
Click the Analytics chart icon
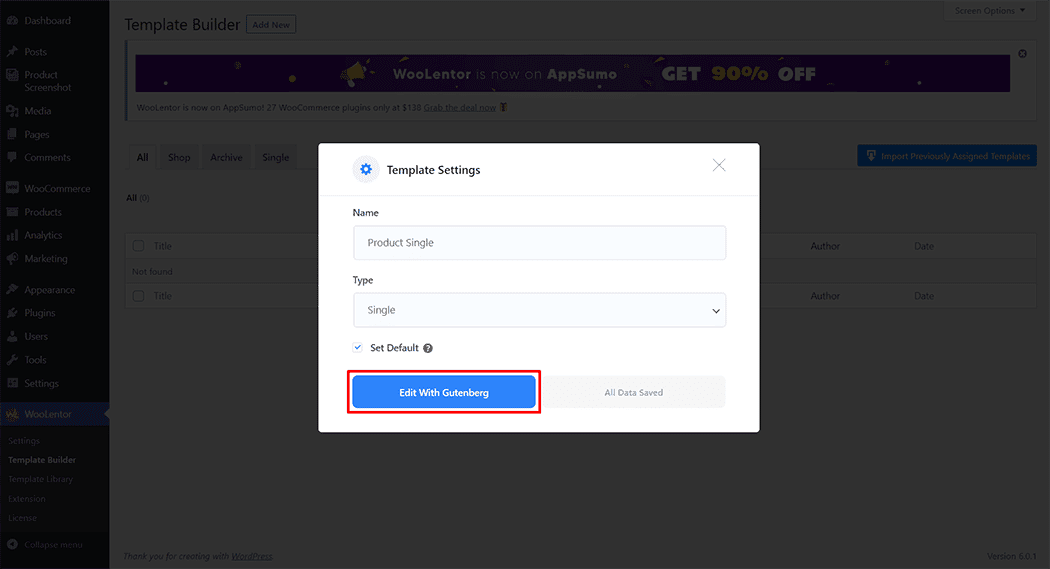[x=12, y=235]
